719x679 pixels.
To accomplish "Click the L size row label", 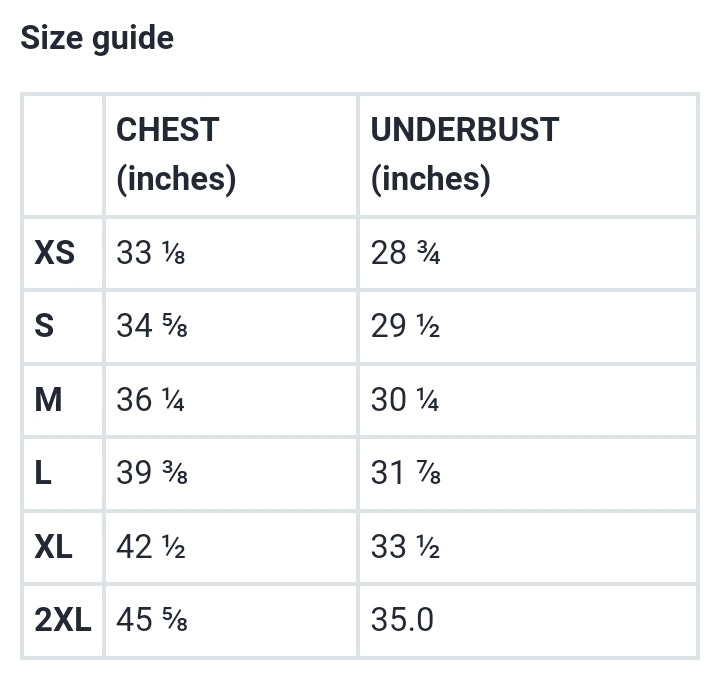I will coord(43,473).
